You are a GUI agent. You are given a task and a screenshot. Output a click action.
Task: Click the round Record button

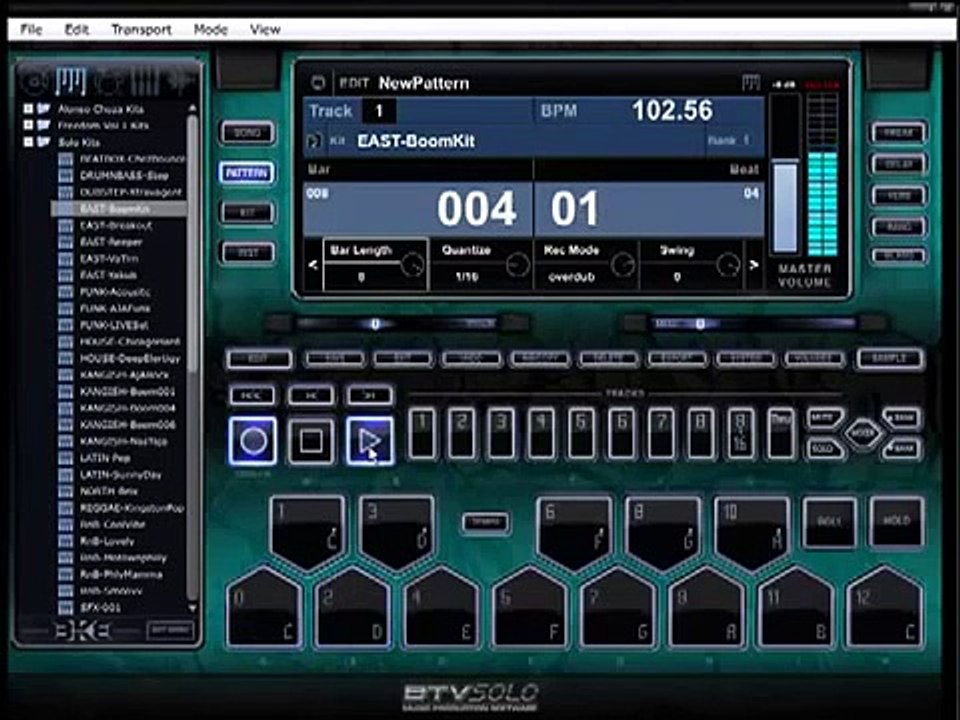click(x=253, y=441)
